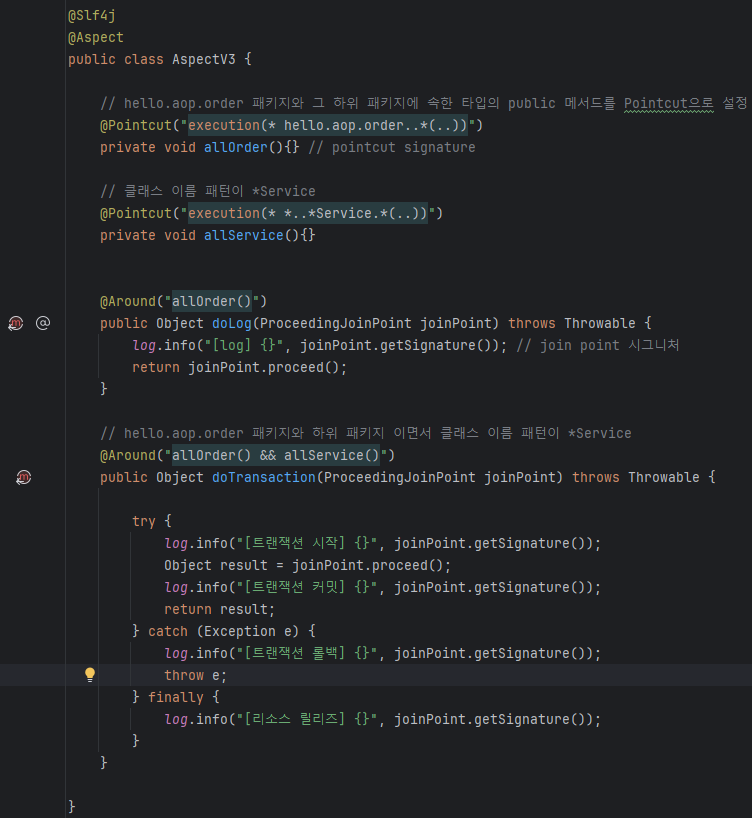Click 'catch (Exception e)' clause
This screenshot has width=752, height=818.
(x=223, y=631)
